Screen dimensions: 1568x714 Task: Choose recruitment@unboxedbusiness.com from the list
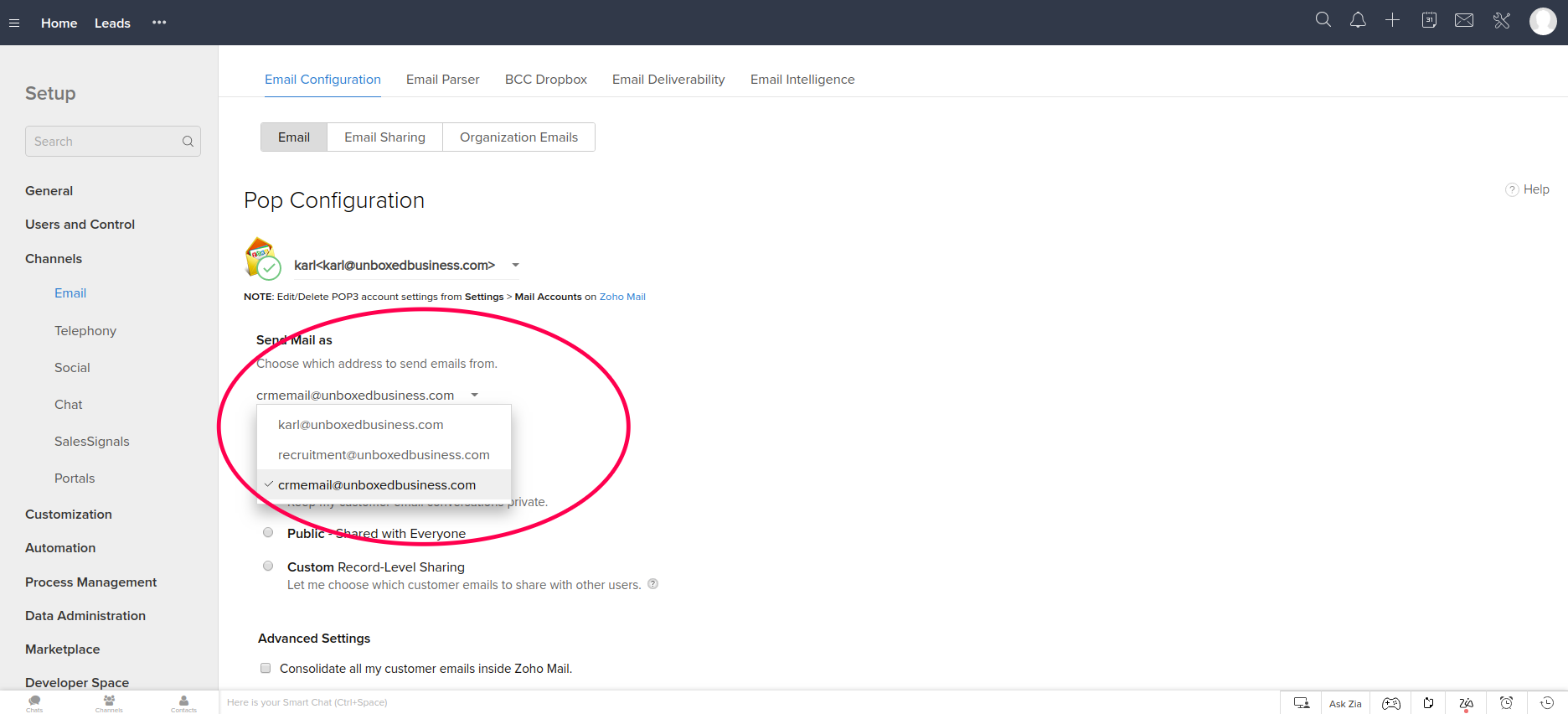click(384, 455)
